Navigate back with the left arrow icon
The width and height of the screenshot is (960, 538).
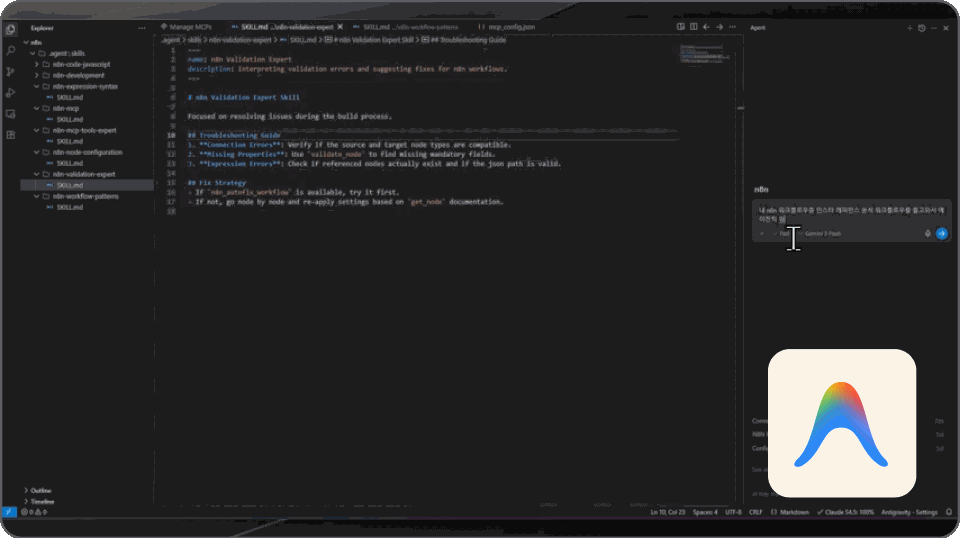pyautogui.click(x=707, y=27)
